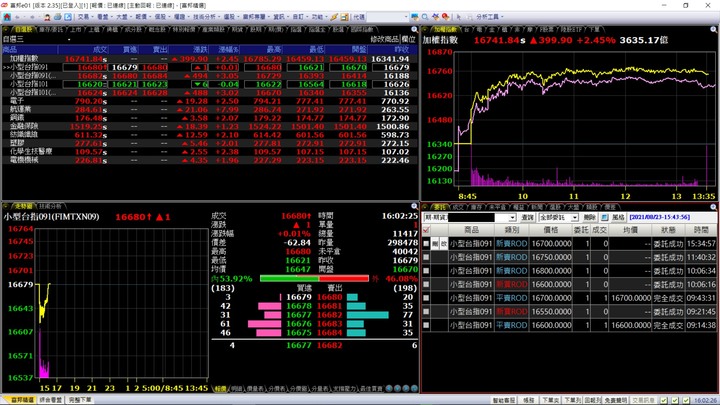
Task: Open the 代碼 stock code dropdown
Action: 406,17
